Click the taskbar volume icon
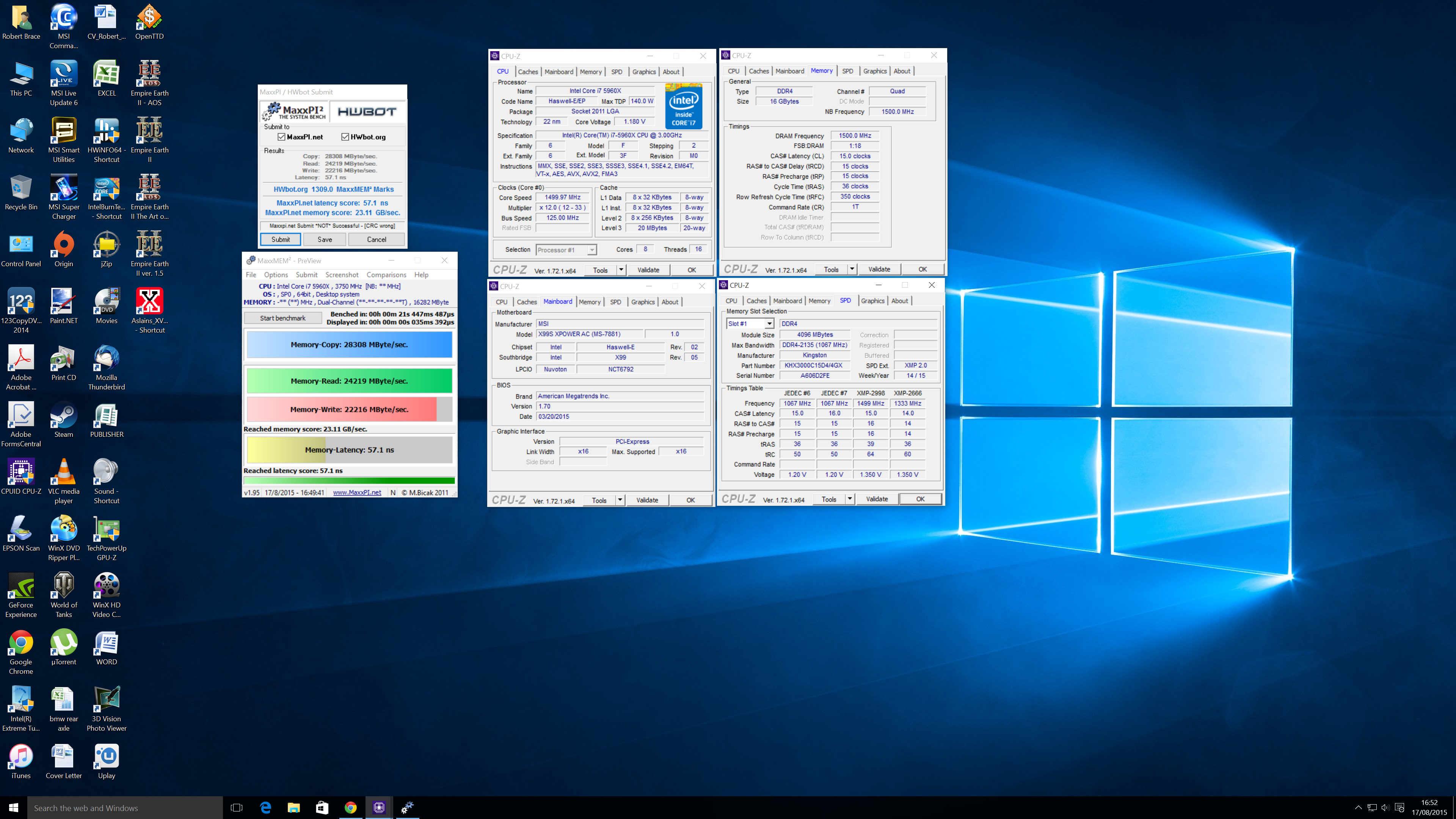The height and width of the screenshot is (819, 1456). 1385,808
